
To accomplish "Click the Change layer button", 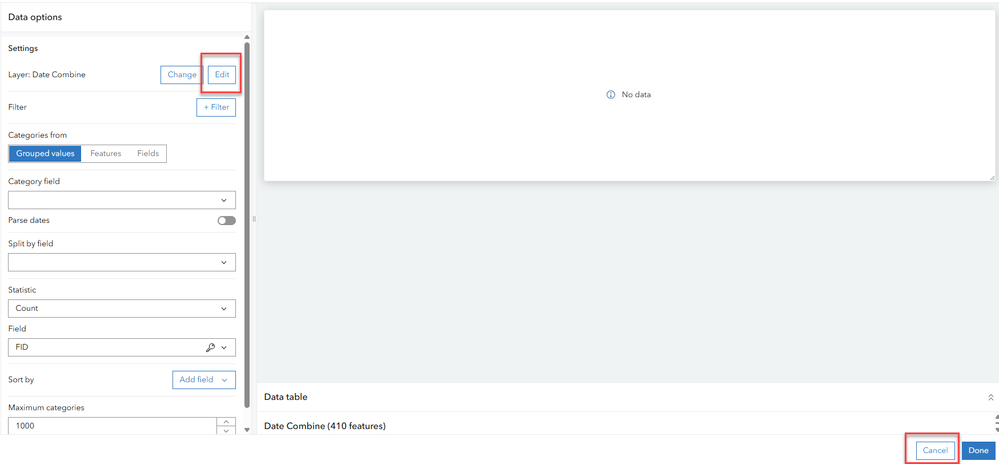I will (182, 75).
